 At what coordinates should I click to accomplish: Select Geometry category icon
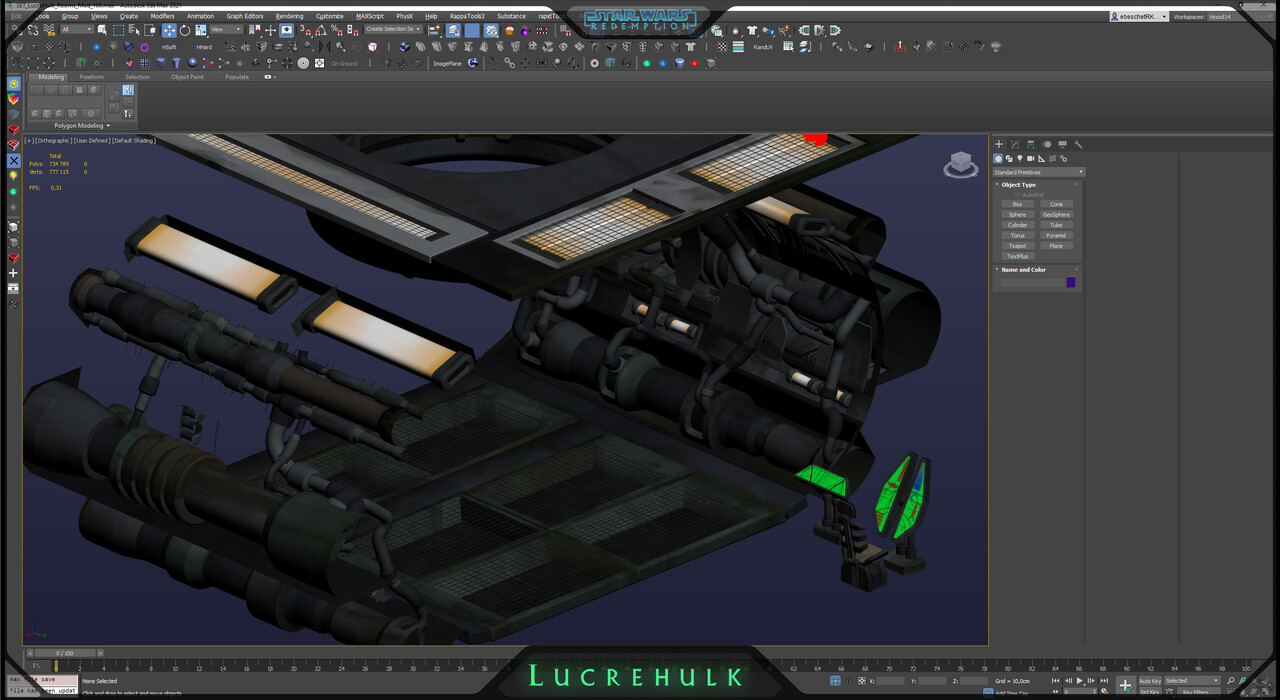pyautogui.click(x=998, y=159)
